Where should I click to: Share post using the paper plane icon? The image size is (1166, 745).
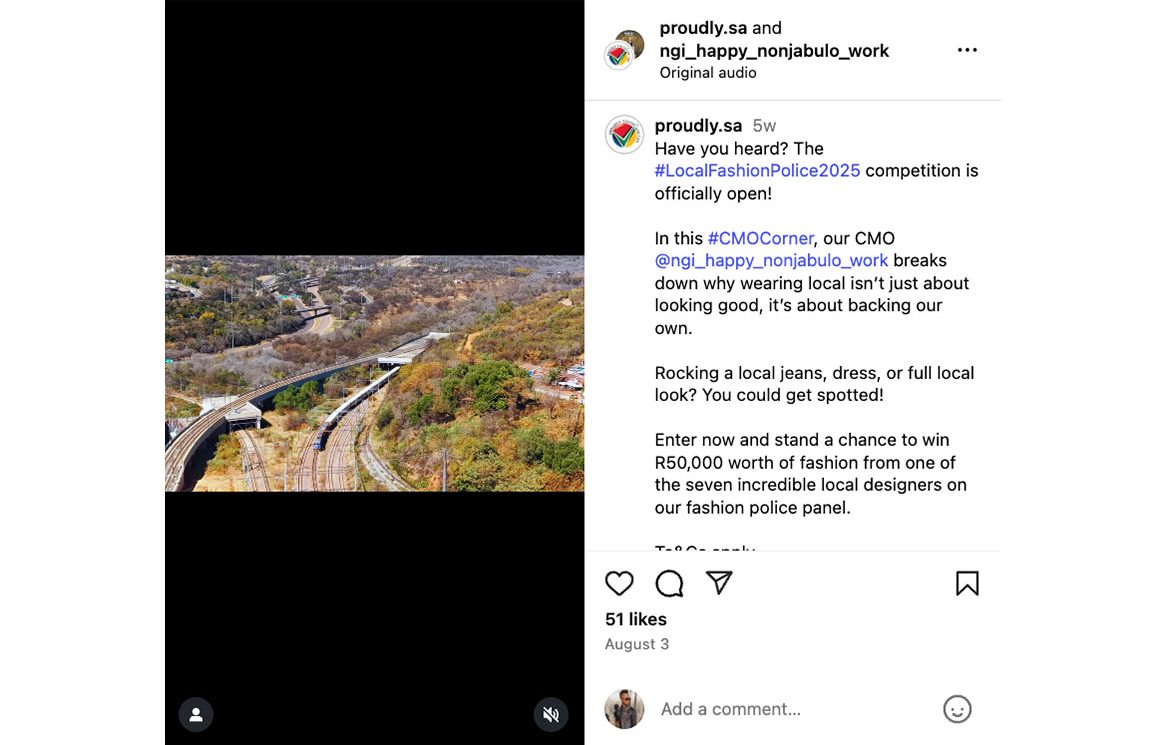coord(719,583)
